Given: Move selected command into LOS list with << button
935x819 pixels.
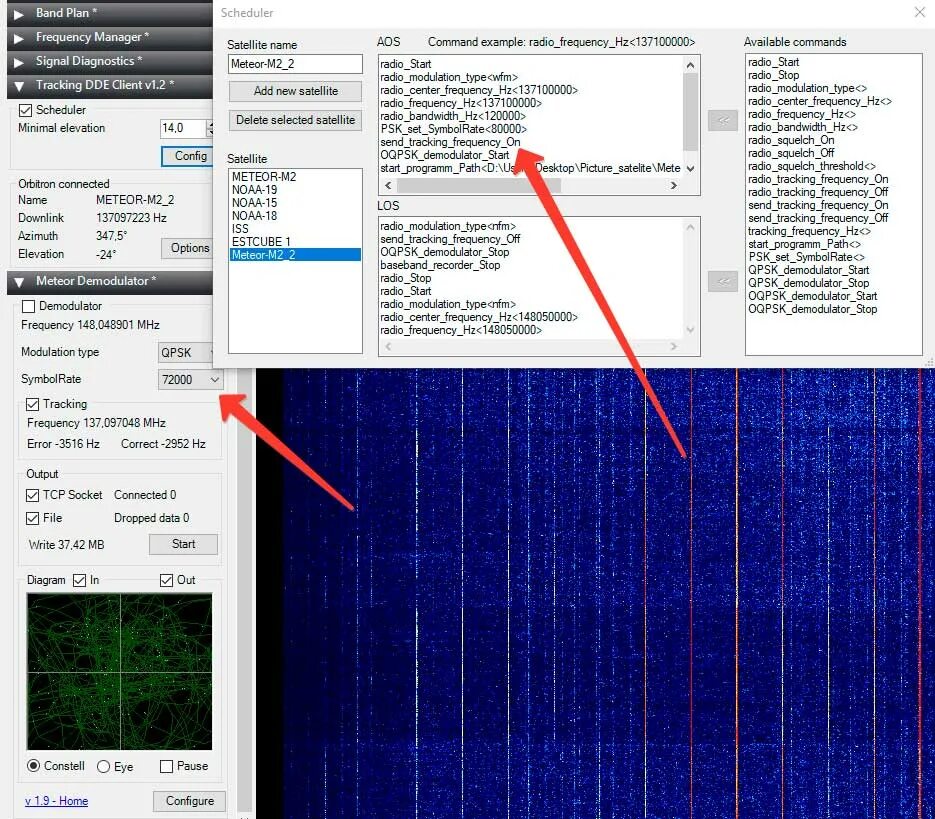Looking at the screenshot, I should coord(723,281).
